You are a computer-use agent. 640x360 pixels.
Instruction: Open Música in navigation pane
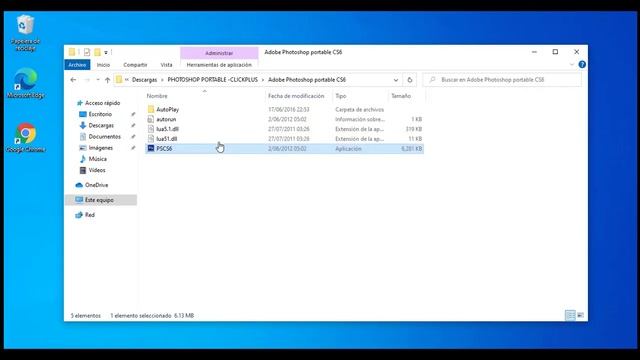98,159
